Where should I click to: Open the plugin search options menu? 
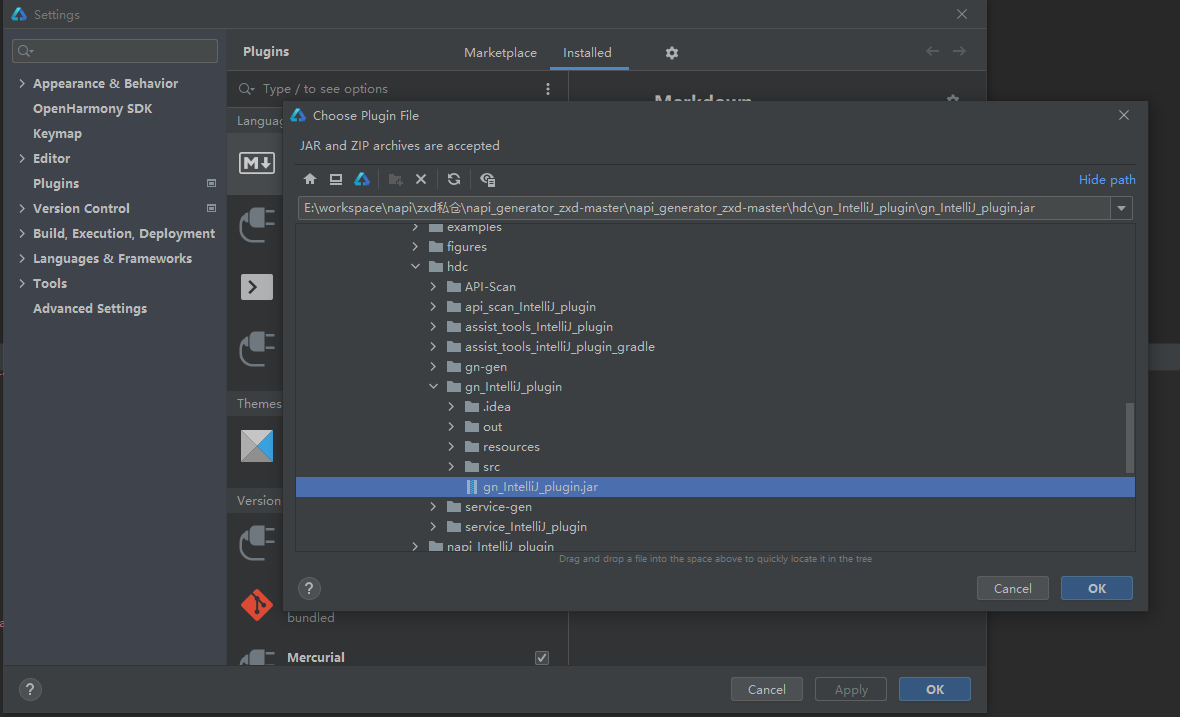click(x=548, y=89)
